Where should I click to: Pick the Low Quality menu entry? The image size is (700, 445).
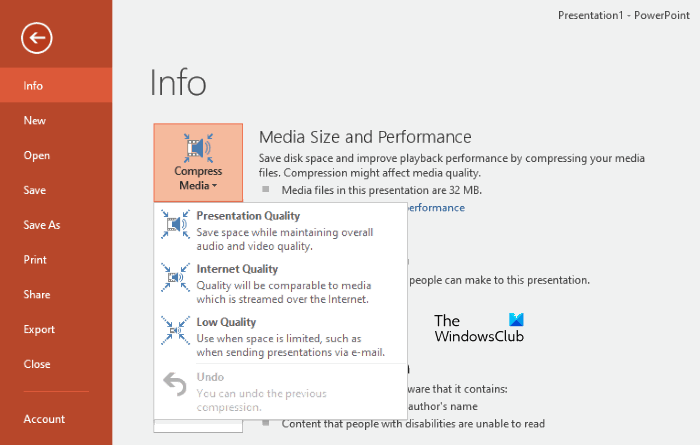tap(227, 322)
